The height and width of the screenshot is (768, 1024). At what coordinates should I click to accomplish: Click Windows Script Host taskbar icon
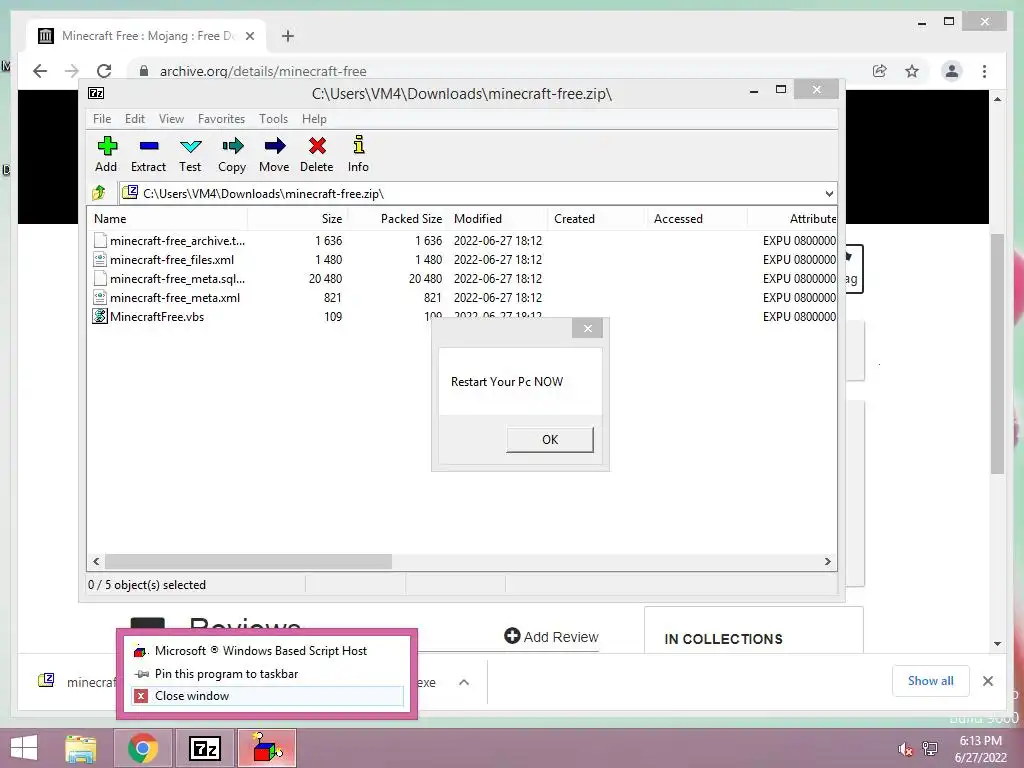pyautogui.click(x=267, y=748)
